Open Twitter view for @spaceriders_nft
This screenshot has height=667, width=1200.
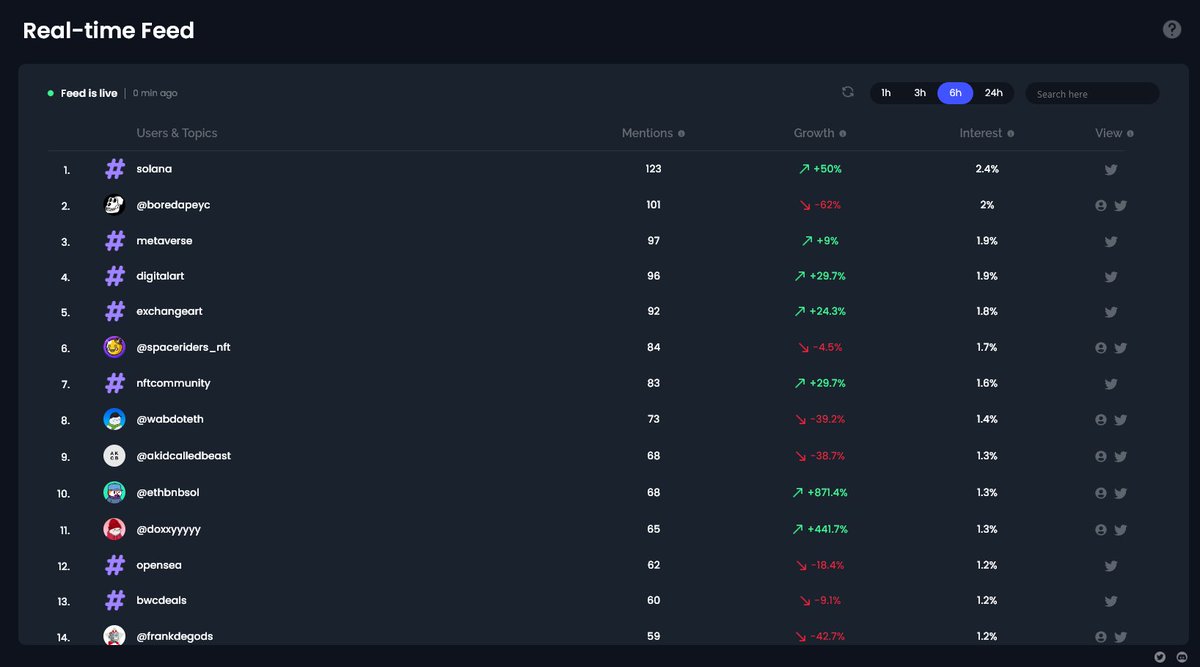(1120, 349)
